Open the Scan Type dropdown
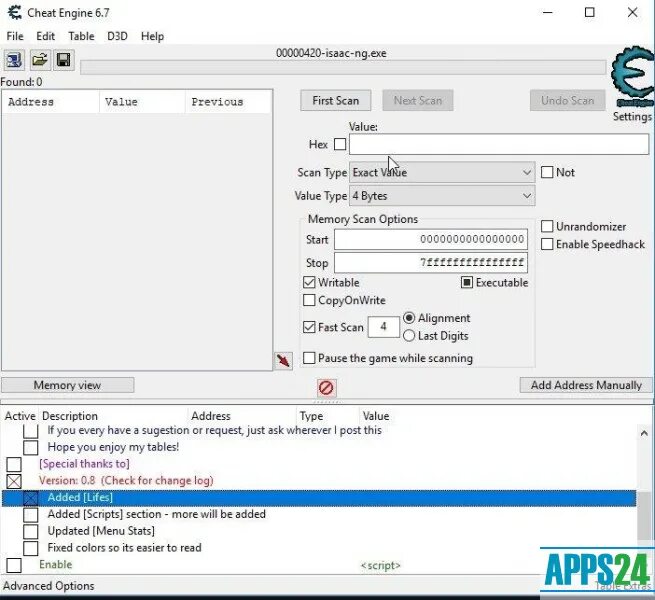Image resolution: width=655 pixels, height=600 pixels. click(x=442, y=172)
